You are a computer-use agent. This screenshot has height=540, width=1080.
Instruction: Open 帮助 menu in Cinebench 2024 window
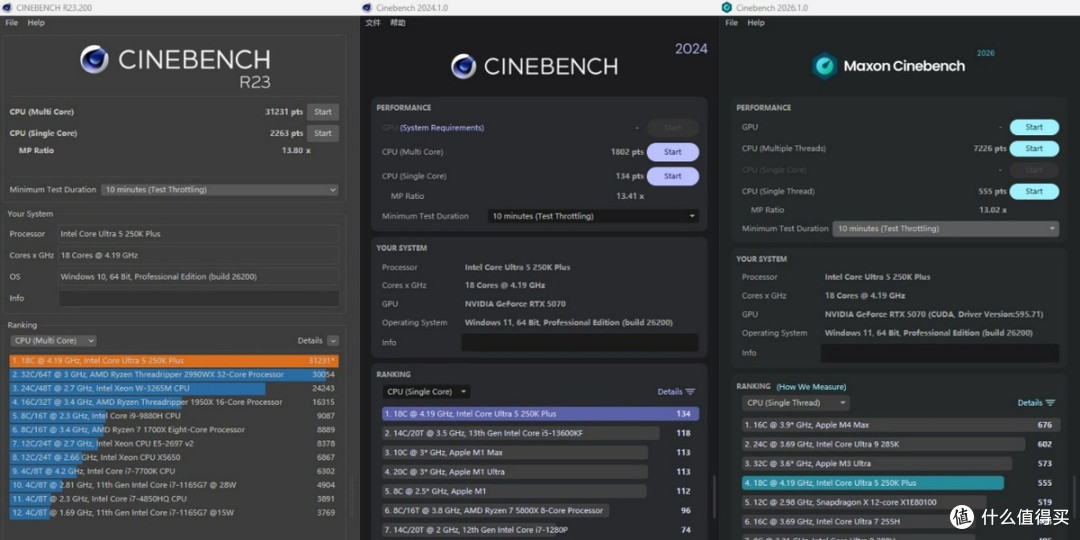(x=397, y=23)
